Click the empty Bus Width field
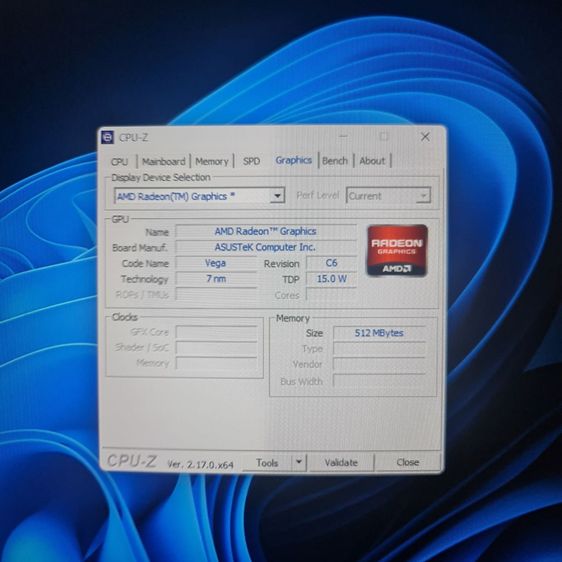562x562 pixels. point(379,381)
